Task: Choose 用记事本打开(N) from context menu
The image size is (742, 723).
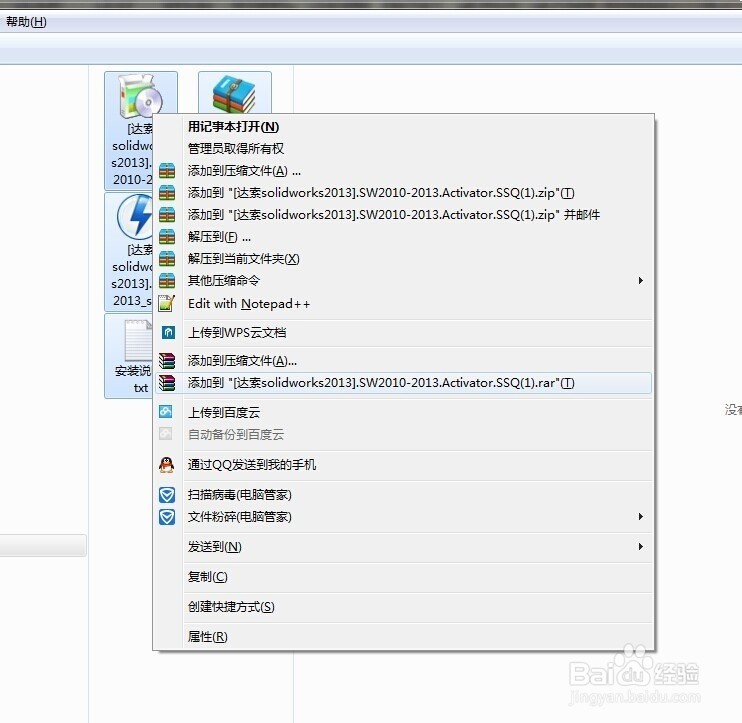Action: click(x=233, y=127)
